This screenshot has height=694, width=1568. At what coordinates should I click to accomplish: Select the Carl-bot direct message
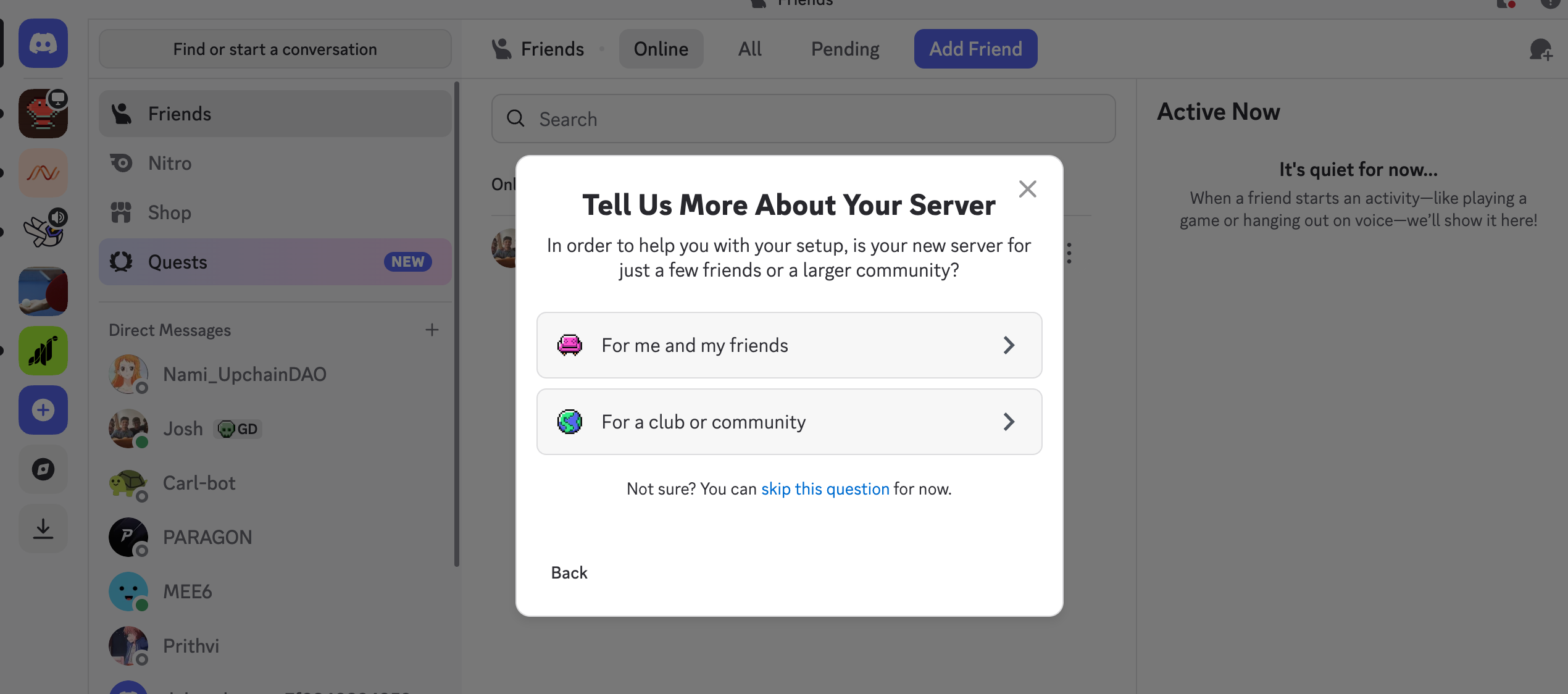pyautogui.click(x=199, y=483)
